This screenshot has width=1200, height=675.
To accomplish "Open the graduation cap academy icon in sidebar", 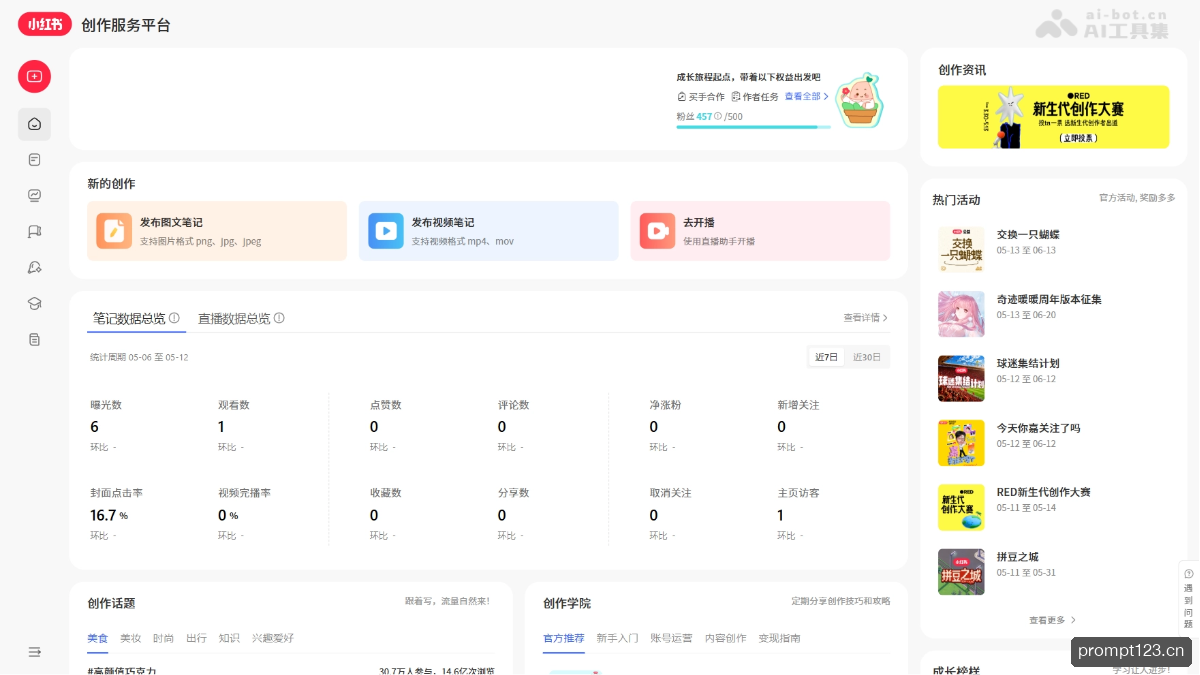I will coord(34,304).
